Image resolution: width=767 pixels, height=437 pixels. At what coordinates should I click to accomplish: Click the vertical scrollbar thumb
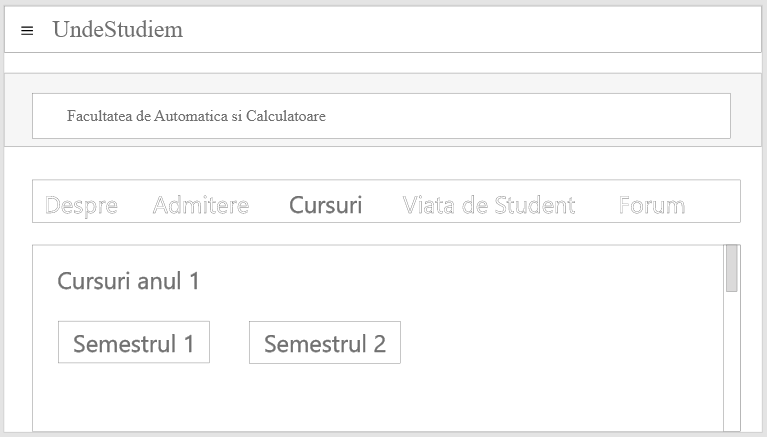731,268
